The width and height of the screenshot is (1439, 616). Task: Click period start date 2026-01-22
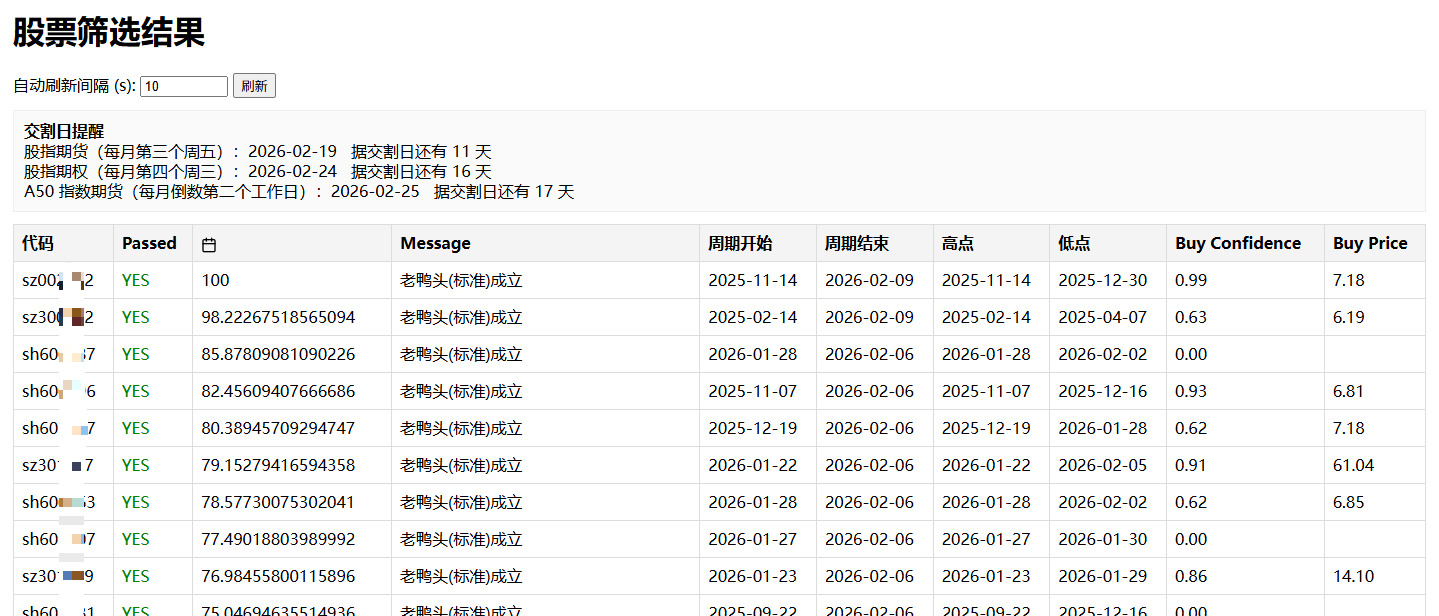753,465
